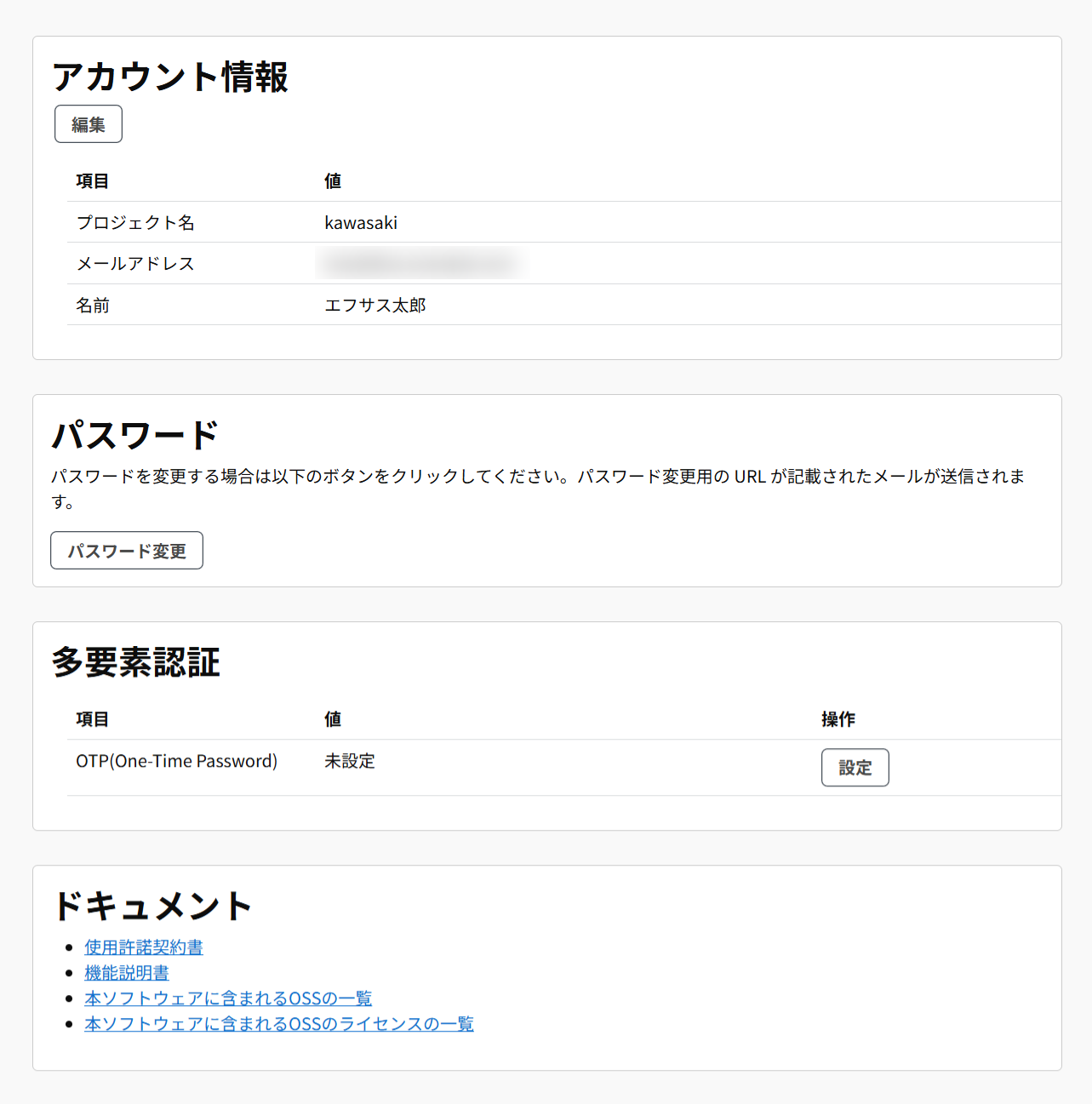
Task: Click the 値 column header in 多要素認証
Action: point(333,718)
